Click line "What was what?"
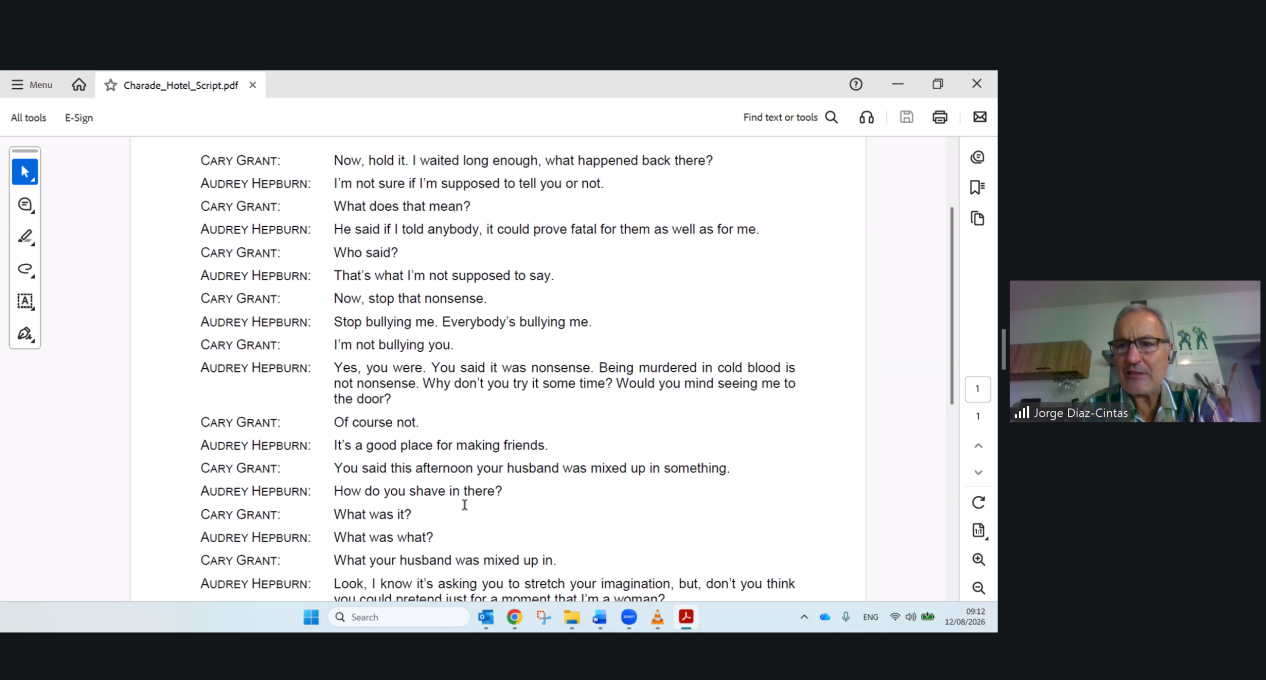This screenshot has width=1266, height=680. [383, 537]
